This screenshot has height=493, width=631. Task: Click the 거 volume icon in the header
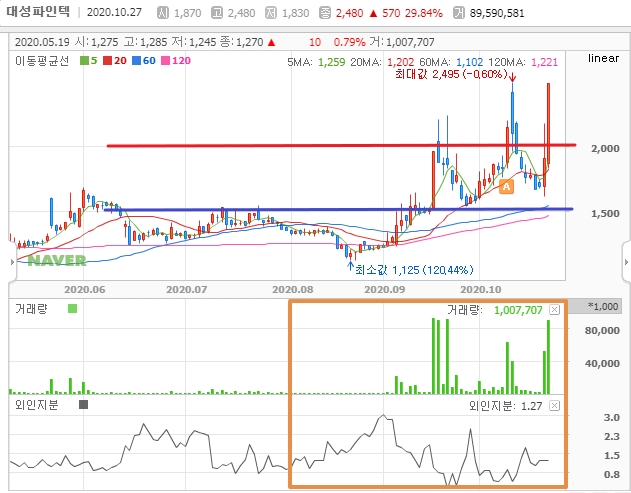pos(458,13)
